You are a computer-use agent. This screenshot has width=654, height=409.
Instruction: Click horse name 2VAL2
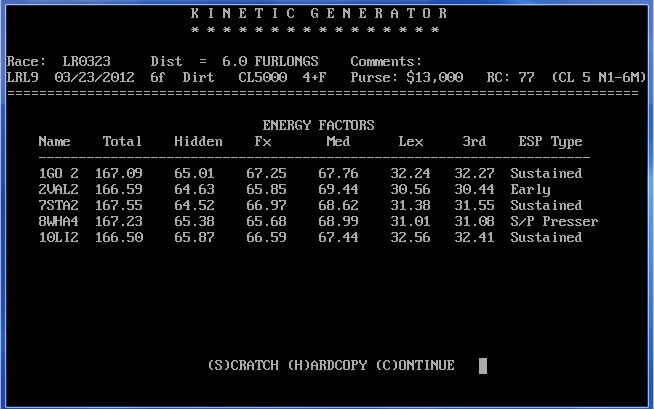point(58,189)
